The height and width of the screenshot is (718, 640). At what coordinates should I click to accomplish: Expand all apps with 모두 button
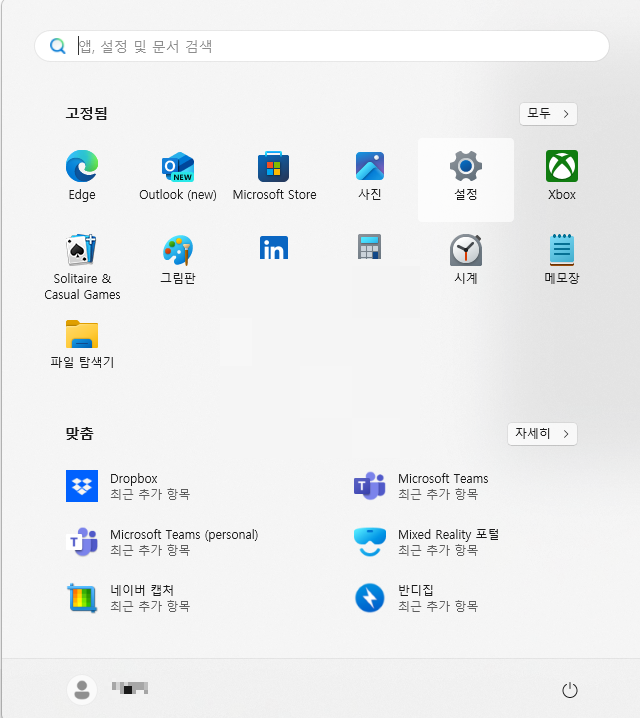548,114
